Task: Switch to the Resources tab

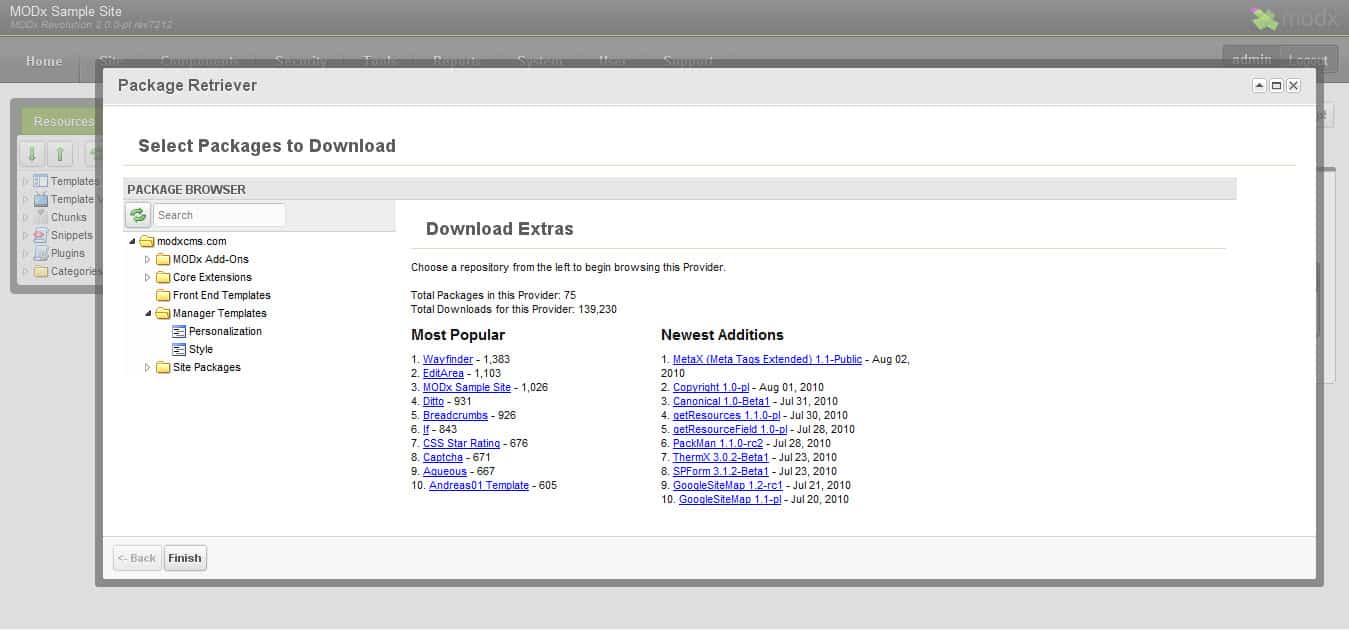Action: 62,121
